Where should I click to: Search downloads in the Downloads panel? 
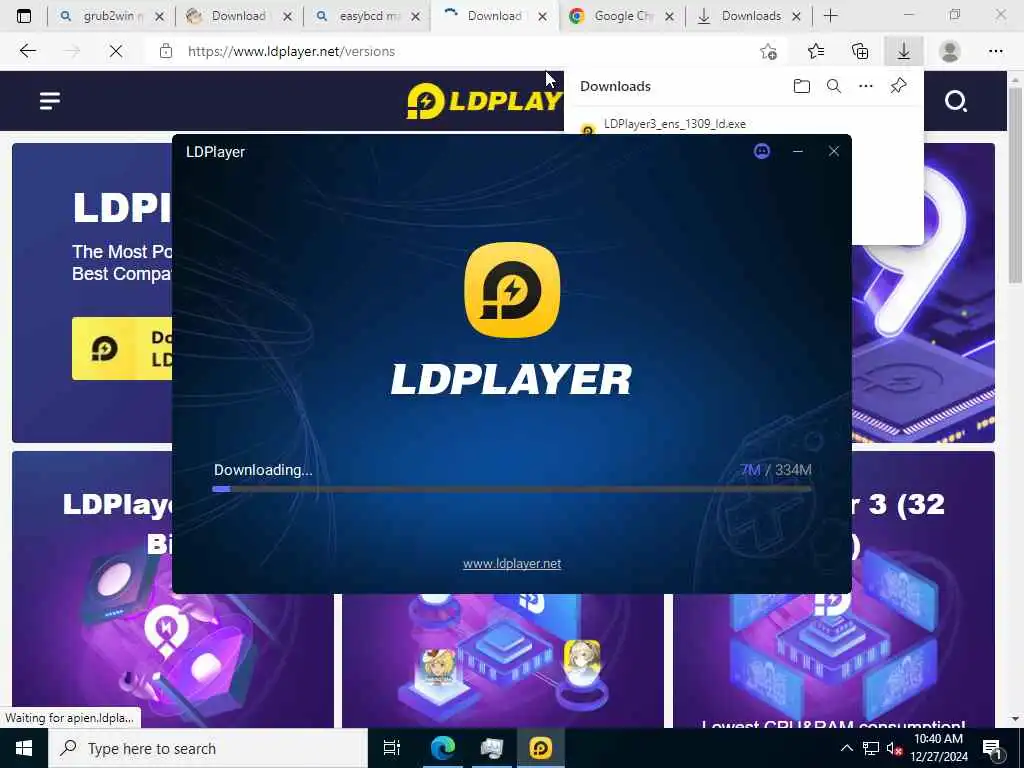[834, 86]
